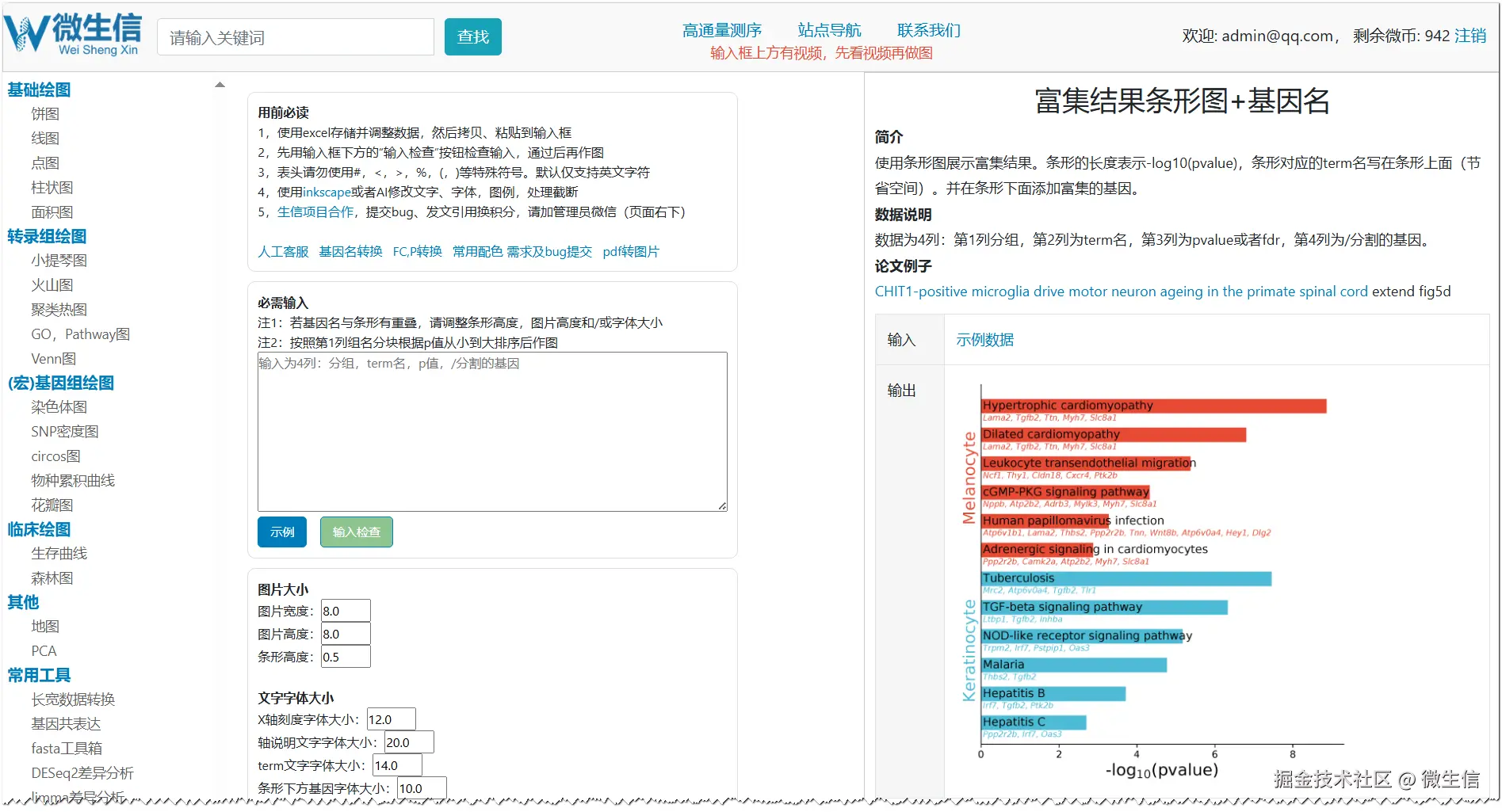Screen dimensions: 1502x812
Task: Click the X轴刻度字体大小 input field
Action: pos(391,719)
